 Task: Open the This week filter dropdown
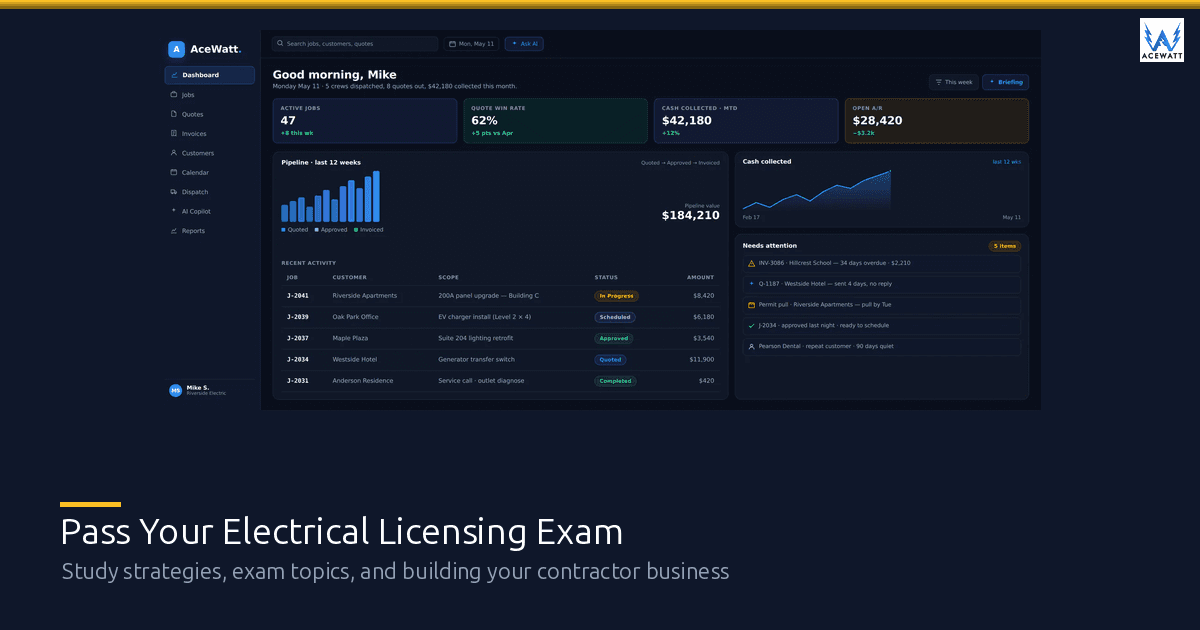coord(954,82)
